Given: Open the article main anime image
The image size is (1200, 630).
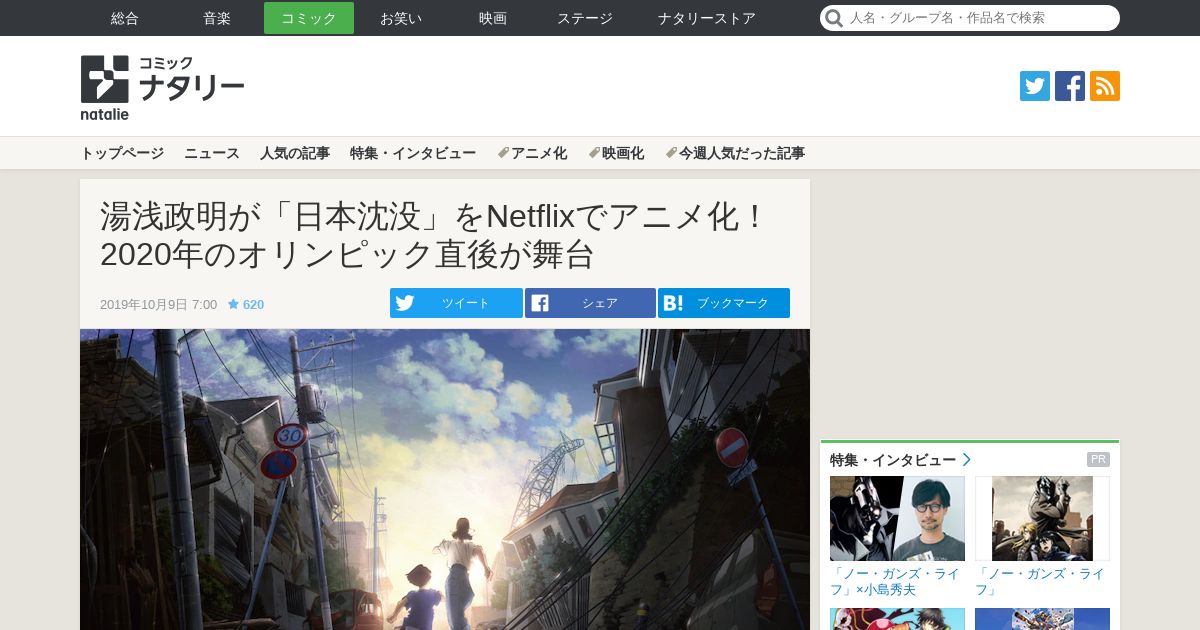Looking at the screenshot, I should (445, 479).
